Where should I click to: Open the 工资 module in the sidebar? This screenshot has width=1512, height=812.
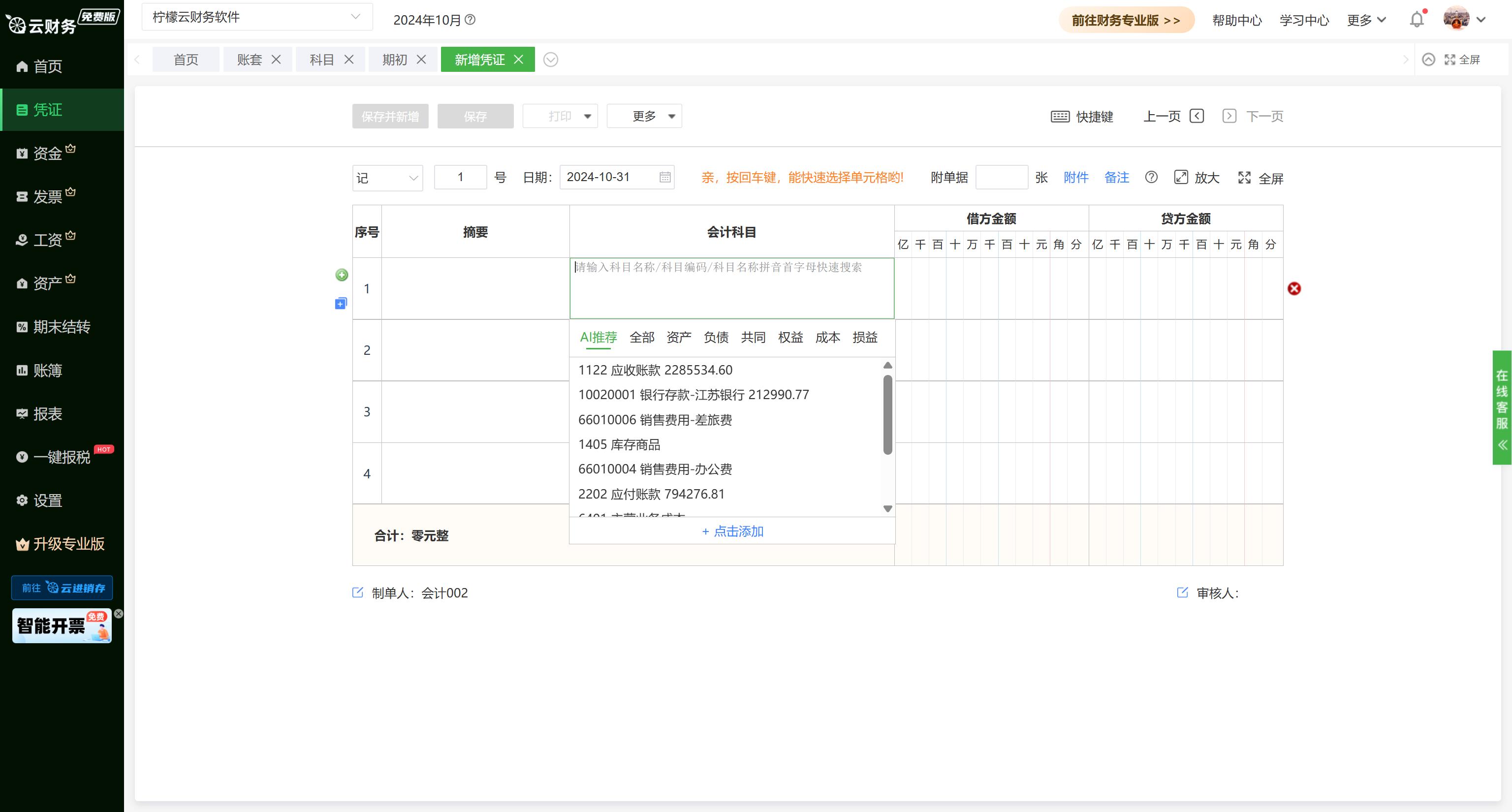(x=46, y=239)
